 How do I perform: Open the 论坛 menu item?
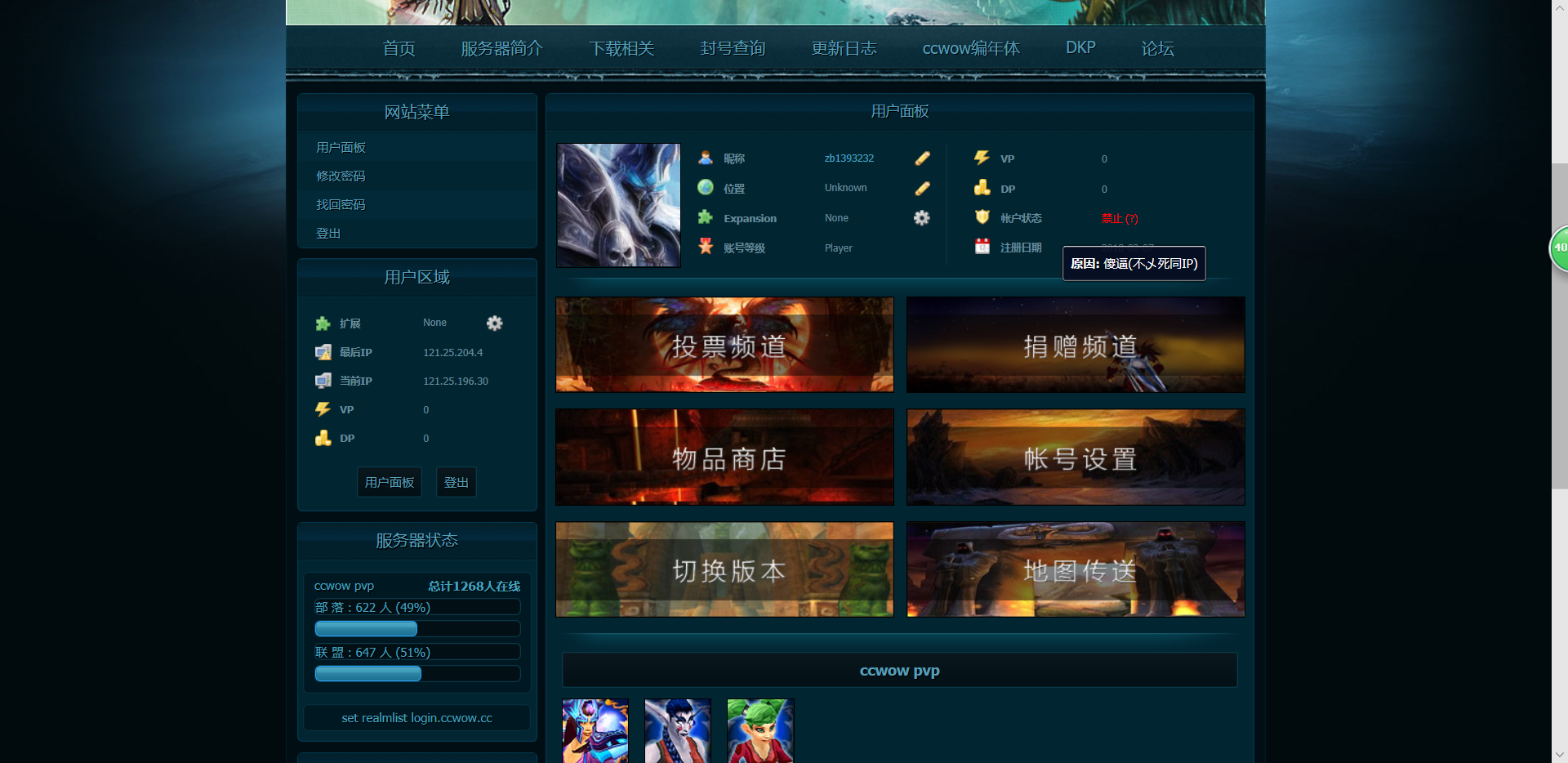coord(1157,48)
